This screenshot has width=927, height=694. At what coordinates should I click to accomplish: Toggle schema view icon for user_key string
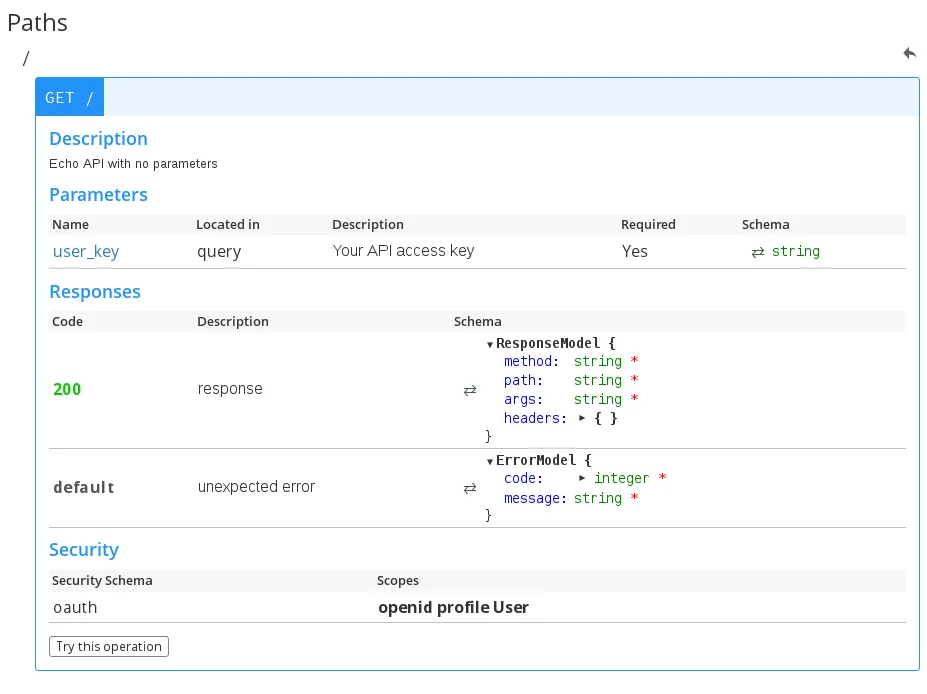(x=757, y=252)
